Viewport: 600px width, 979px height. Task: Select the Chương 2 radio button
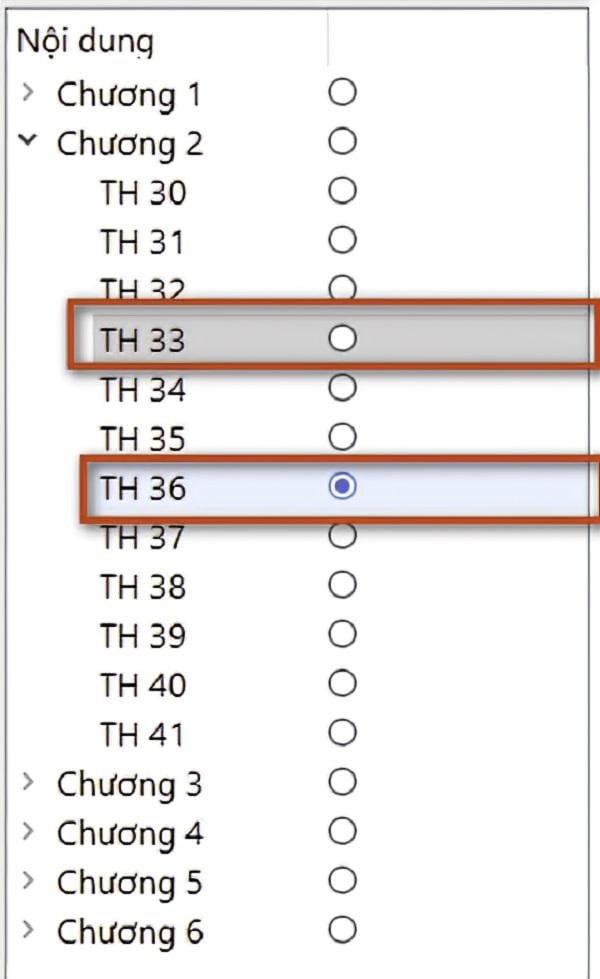[x=342, y=143]
